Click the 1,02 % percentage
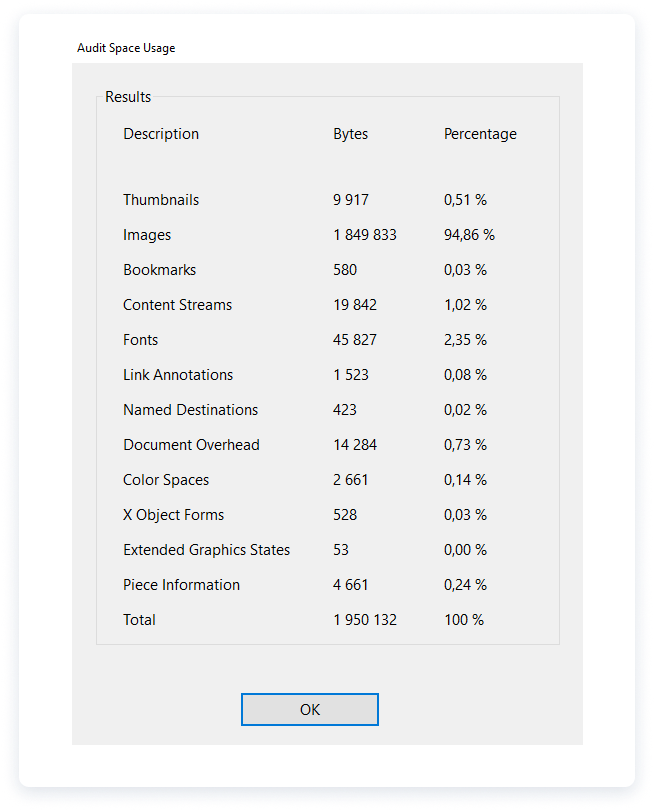 tap(465, 305)
